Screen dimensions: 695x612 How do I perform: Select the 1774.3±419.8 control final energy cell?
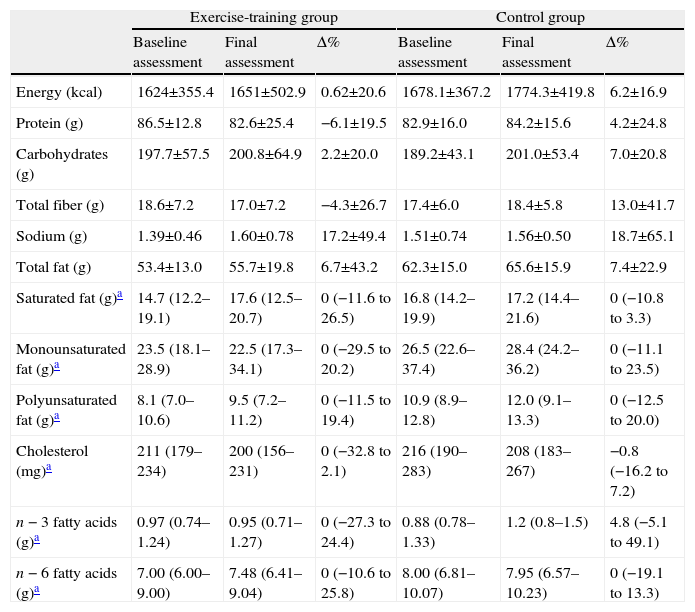pyautogui.click(x=549, y=93)
